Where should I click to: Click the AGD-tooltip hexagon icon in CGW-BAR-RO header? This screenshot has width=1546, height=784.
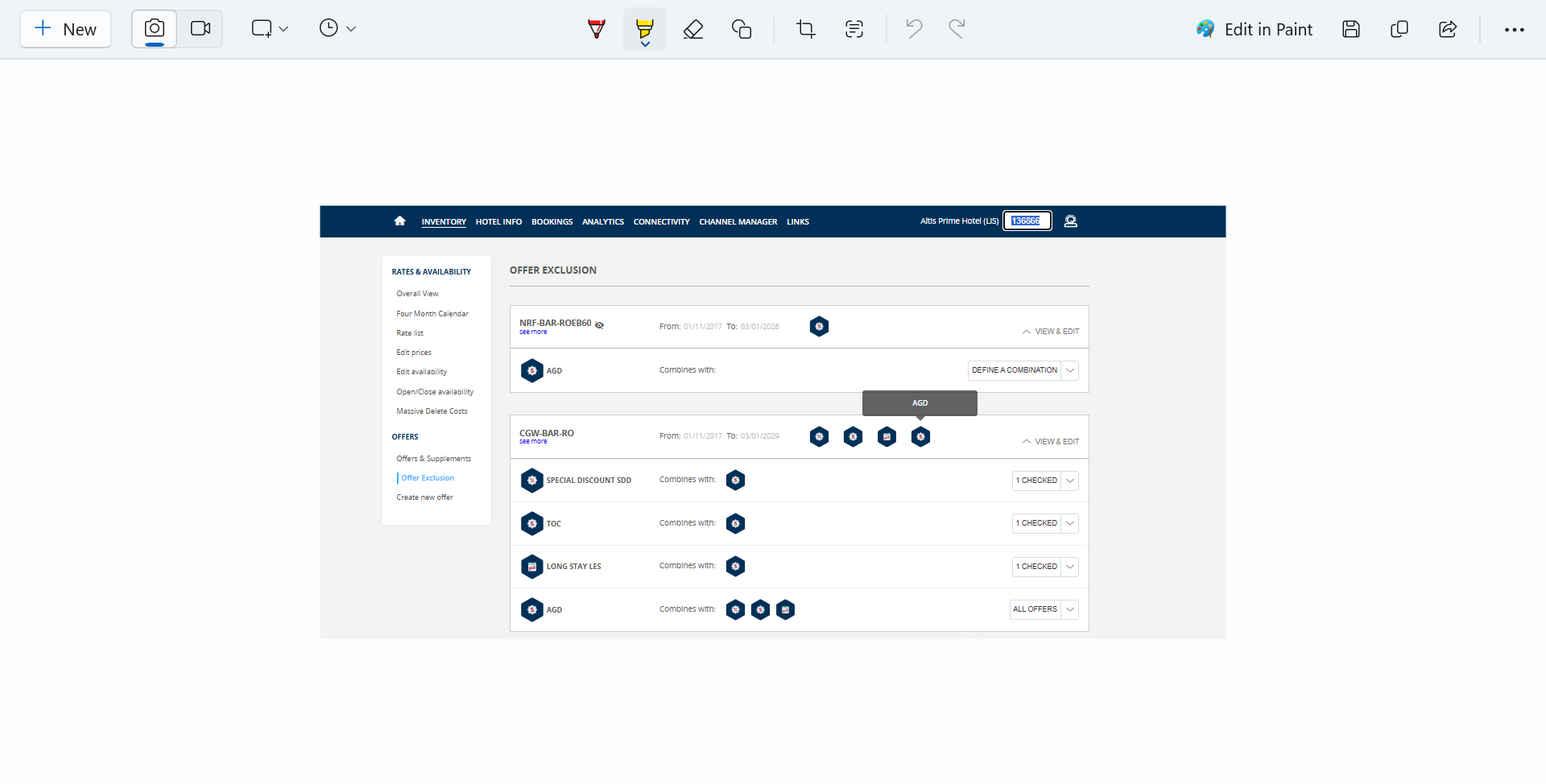(x=920, y=436)
